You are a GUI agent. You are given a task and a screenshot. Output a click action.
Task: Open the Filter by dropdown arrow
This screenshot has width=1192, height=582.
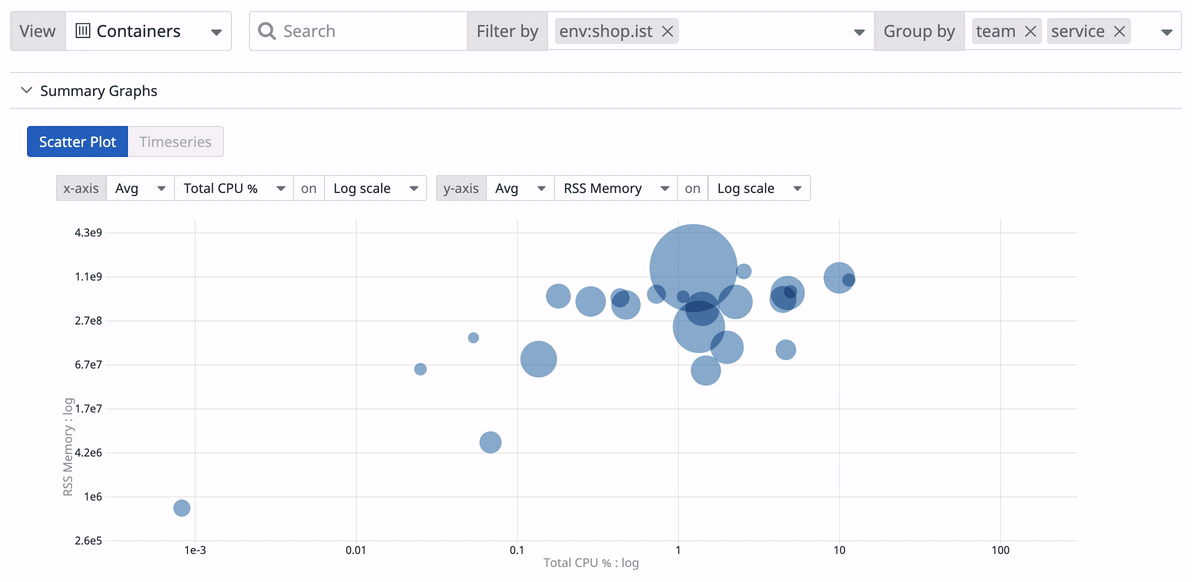(x=858, y=31)
